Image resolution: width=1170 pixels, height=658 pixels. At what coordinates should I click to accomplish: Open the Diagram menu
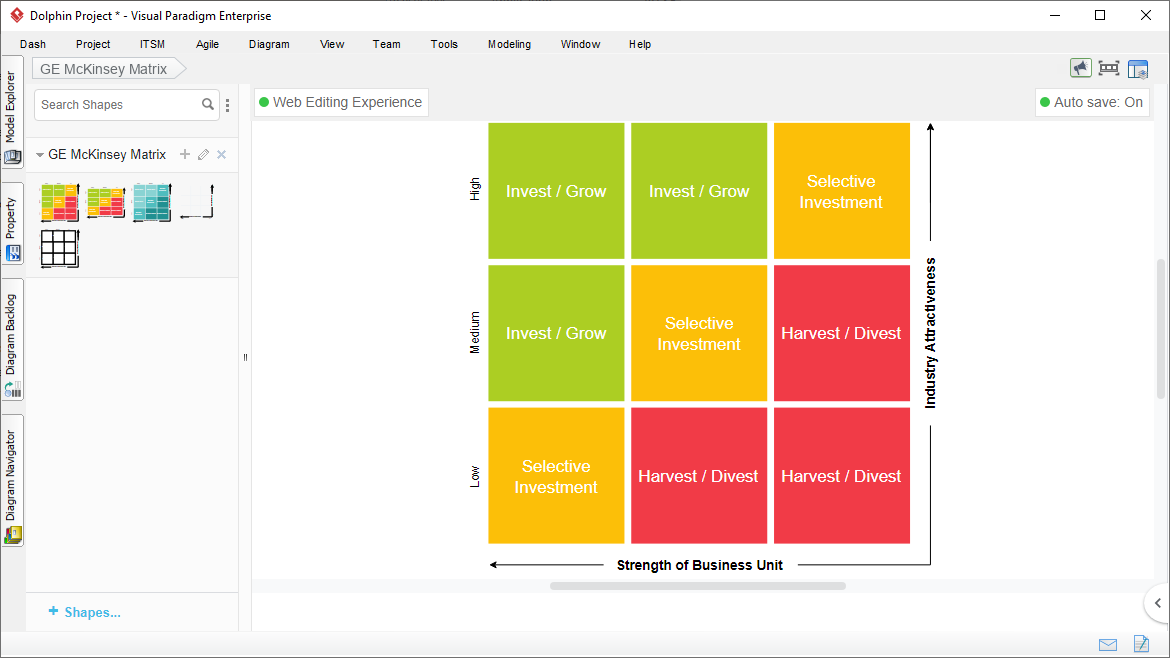[269, 44]
